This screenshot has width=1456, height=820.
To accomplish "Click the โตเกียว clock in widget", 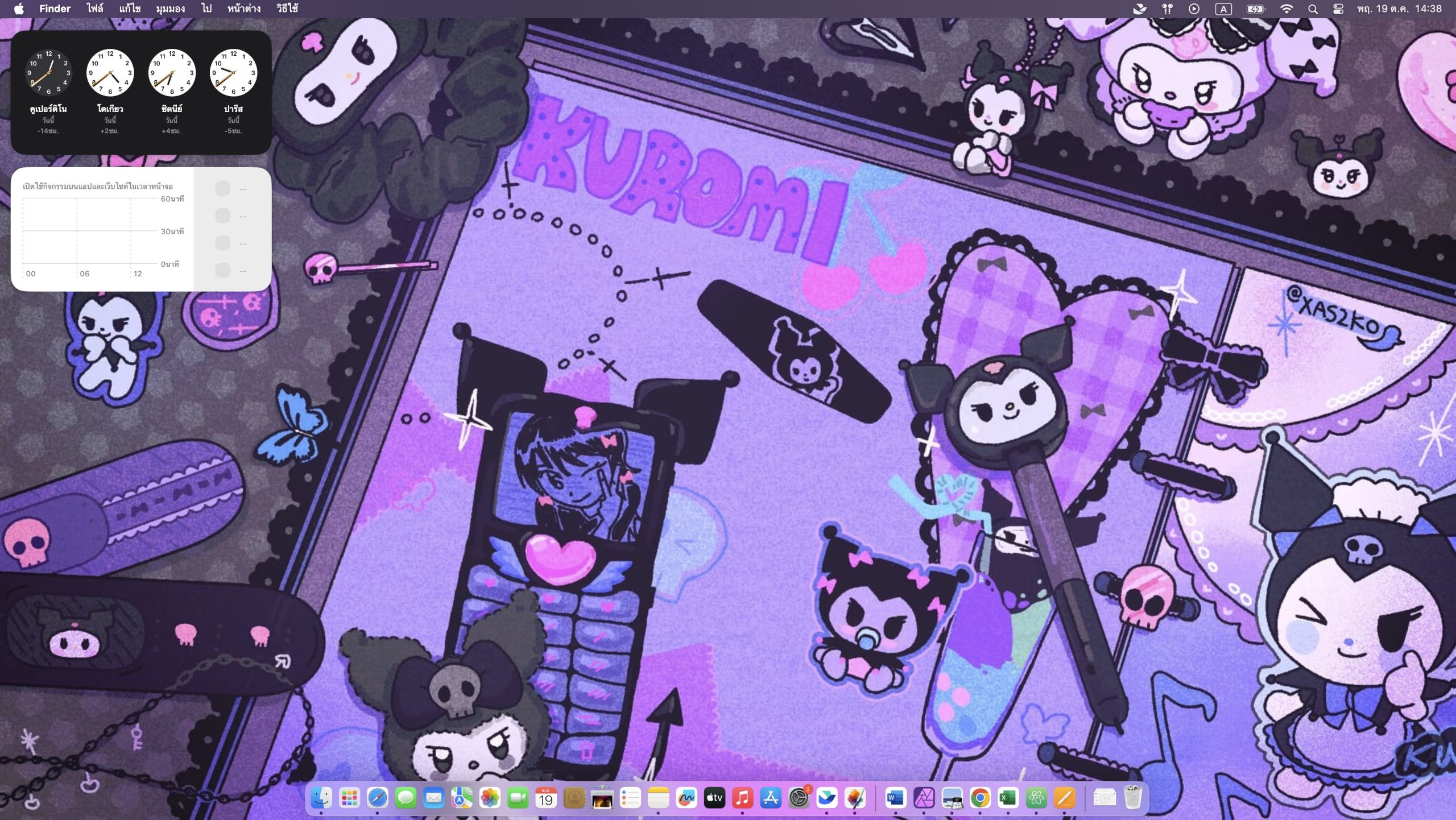I will coord(110,73).
